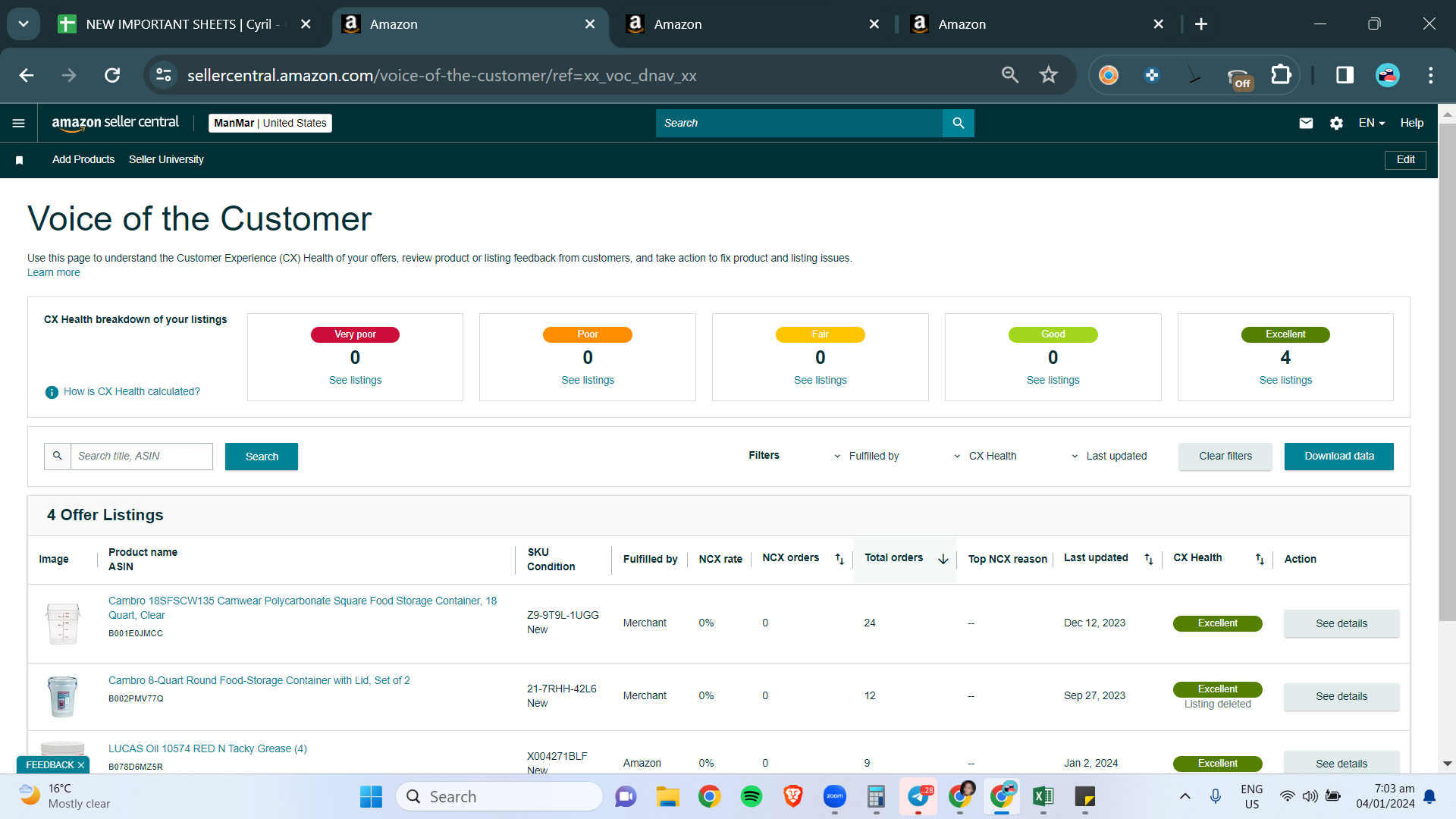Open a new browser tab
This screenshot has width=1456, height=819.
pos(1201,24)
